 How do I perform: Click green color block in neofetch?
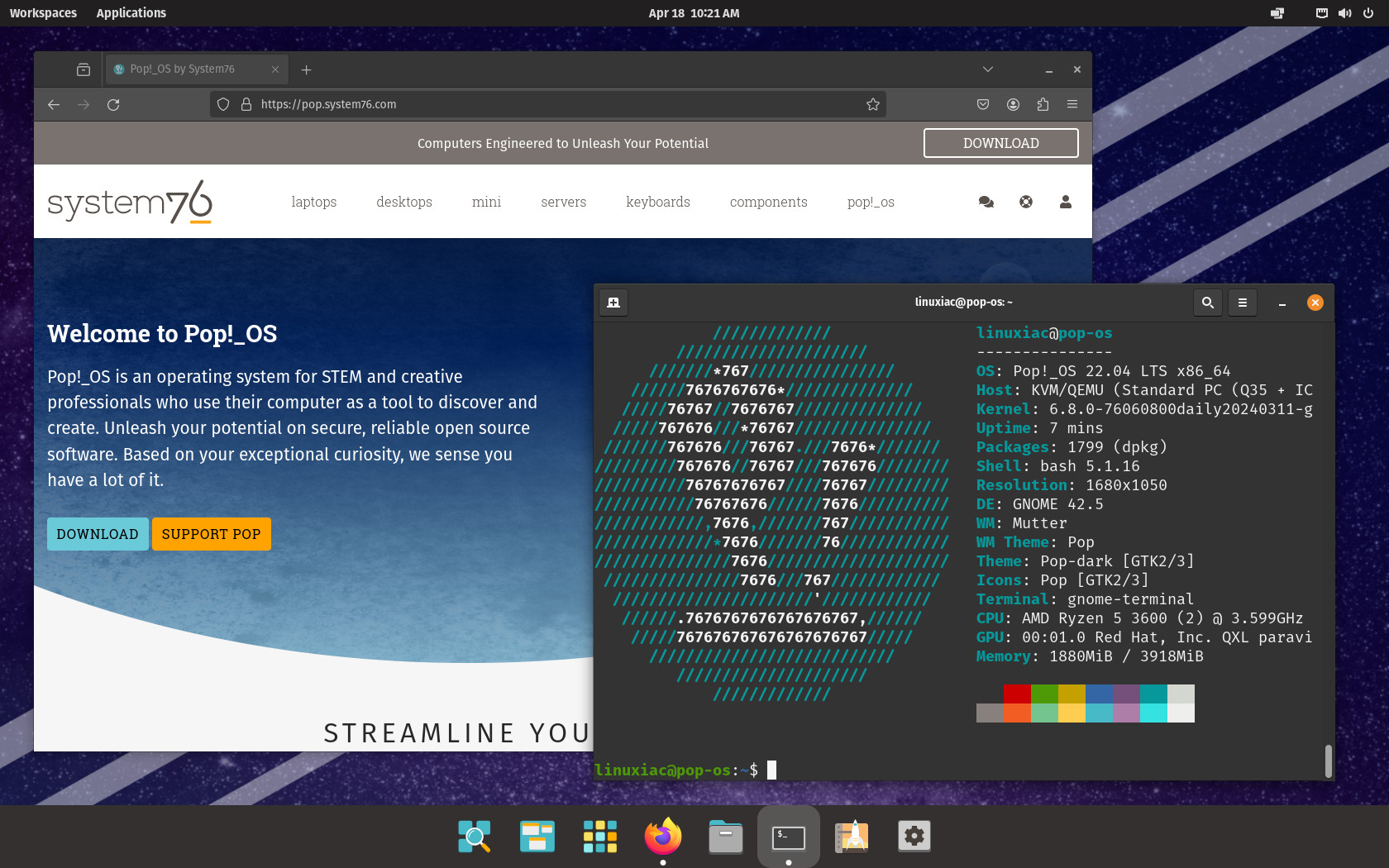1044,694
